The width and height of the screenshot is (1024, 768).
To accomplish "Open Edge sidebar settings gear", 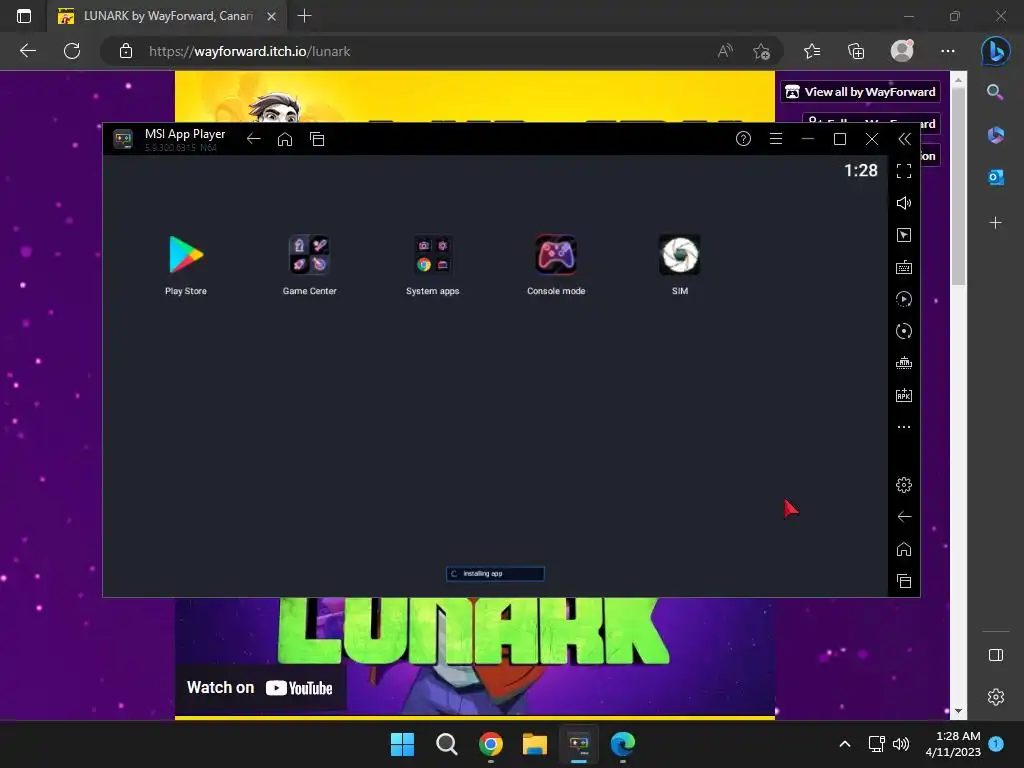I will pos(995,697).
